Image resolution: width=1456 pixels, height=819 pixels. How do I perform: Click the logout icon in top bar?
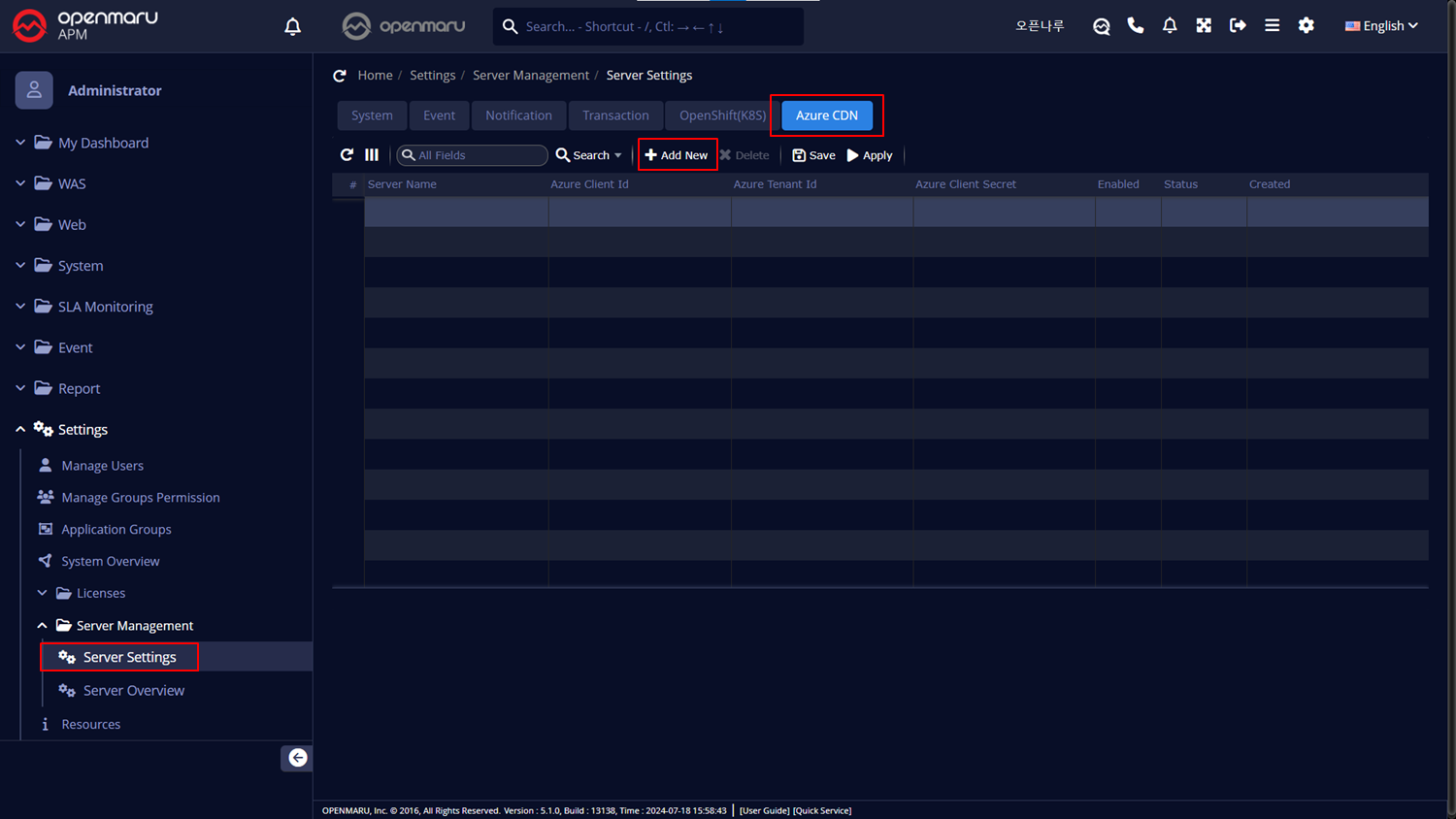tap(1238, 26)
